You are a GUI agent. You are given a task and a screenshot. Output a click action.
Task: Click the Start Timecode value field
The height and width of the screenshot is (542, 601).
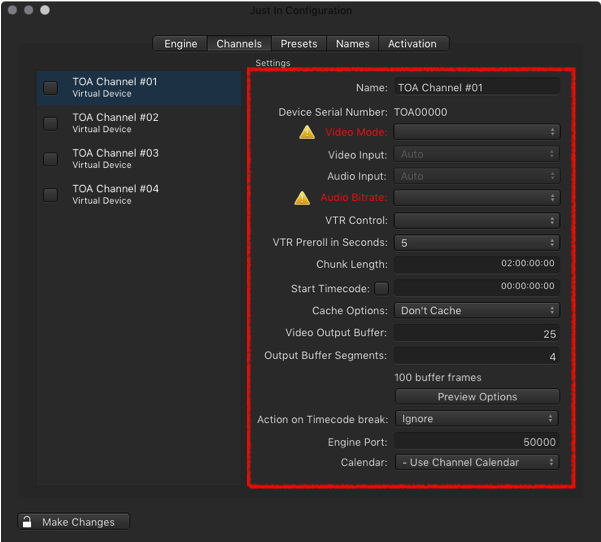coord(477,287)
